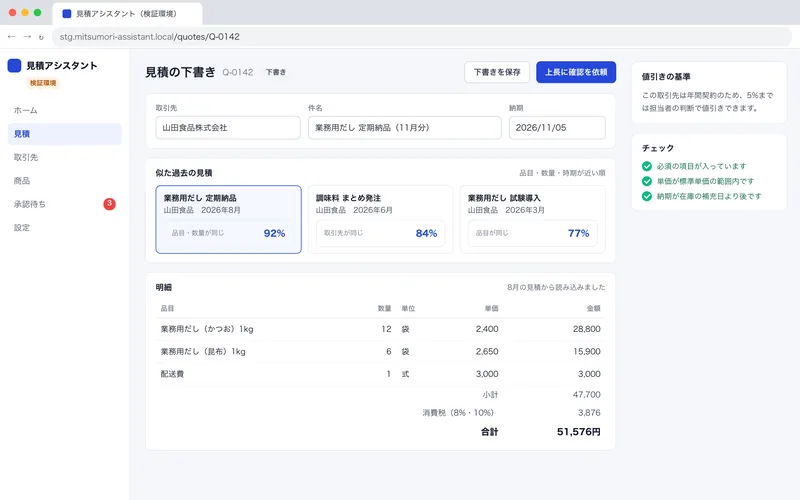The width and height of the screenshot is (800, 500).
Task: Click the total 51,576円
Action: 579,432
